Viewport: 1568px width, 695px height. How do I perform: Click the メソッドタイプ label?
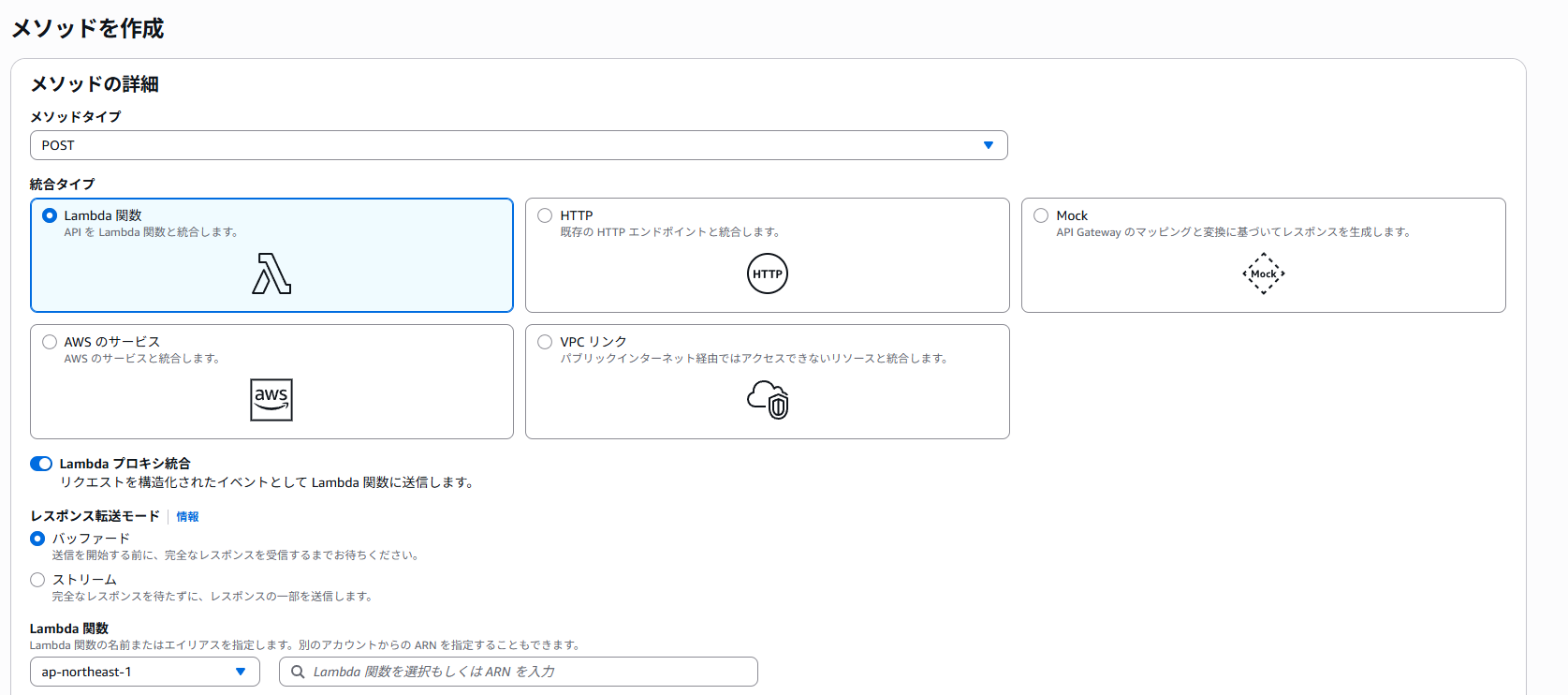76,116
